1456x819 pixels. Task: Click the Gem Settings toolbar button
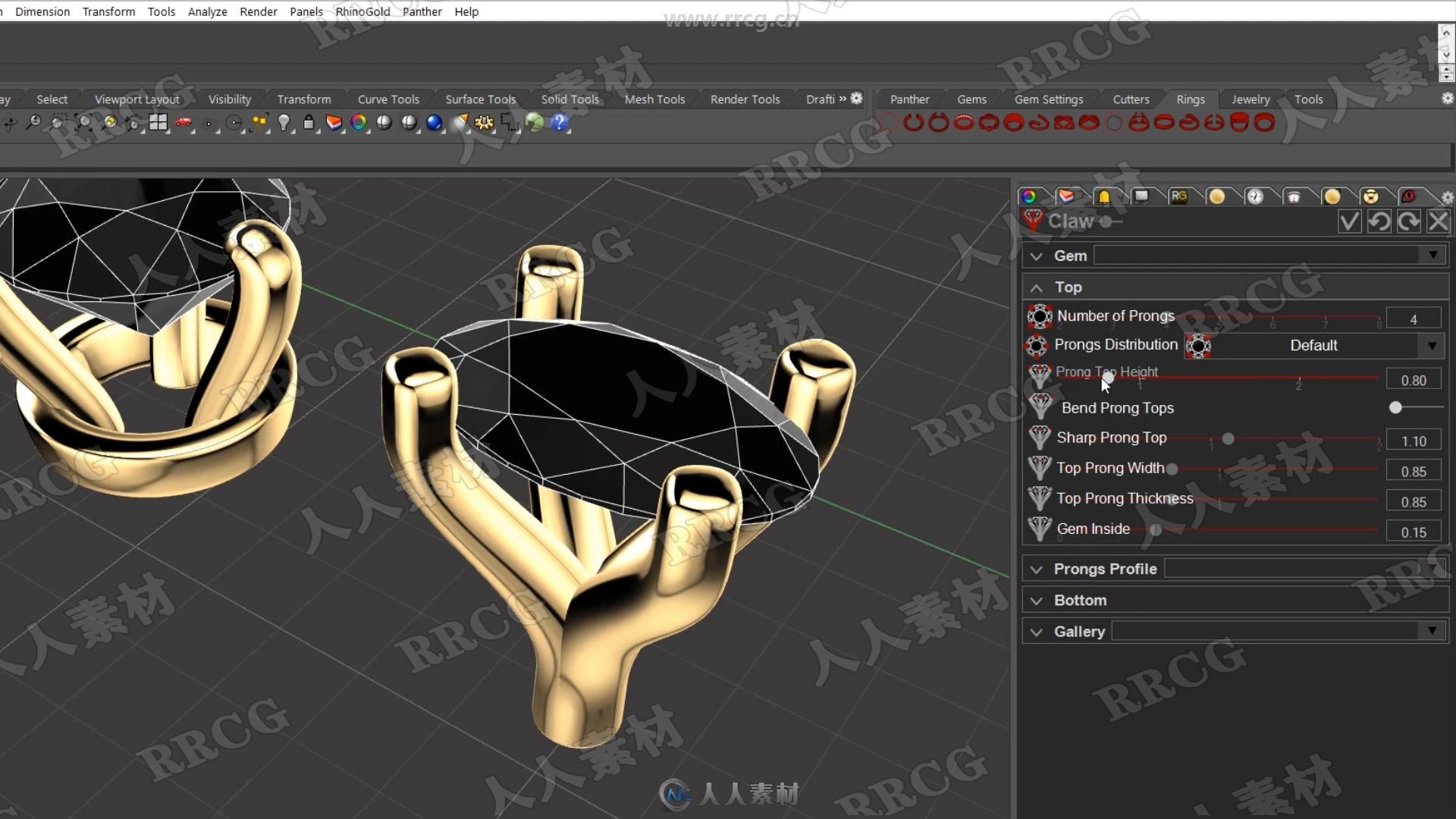1048,98
